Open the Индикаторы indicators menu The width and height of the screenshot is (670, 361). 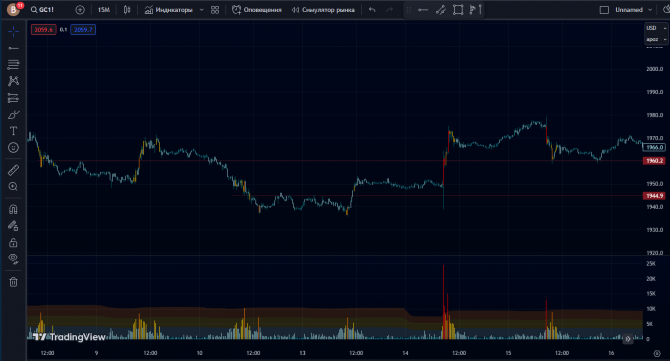tap(169, 10)
